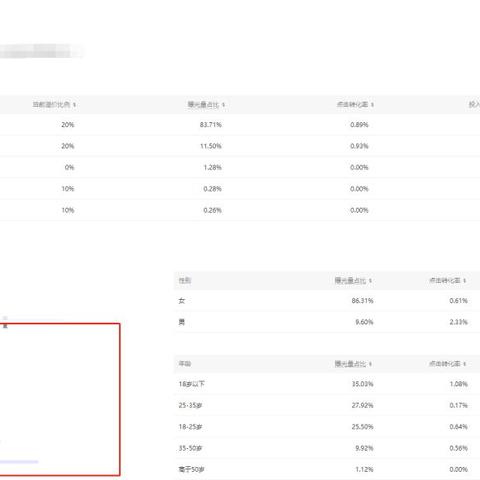Image resolution: width=480 pixels, height=480 pixels.
Task: Select the 35-50岁 age row
Action: 327,448
